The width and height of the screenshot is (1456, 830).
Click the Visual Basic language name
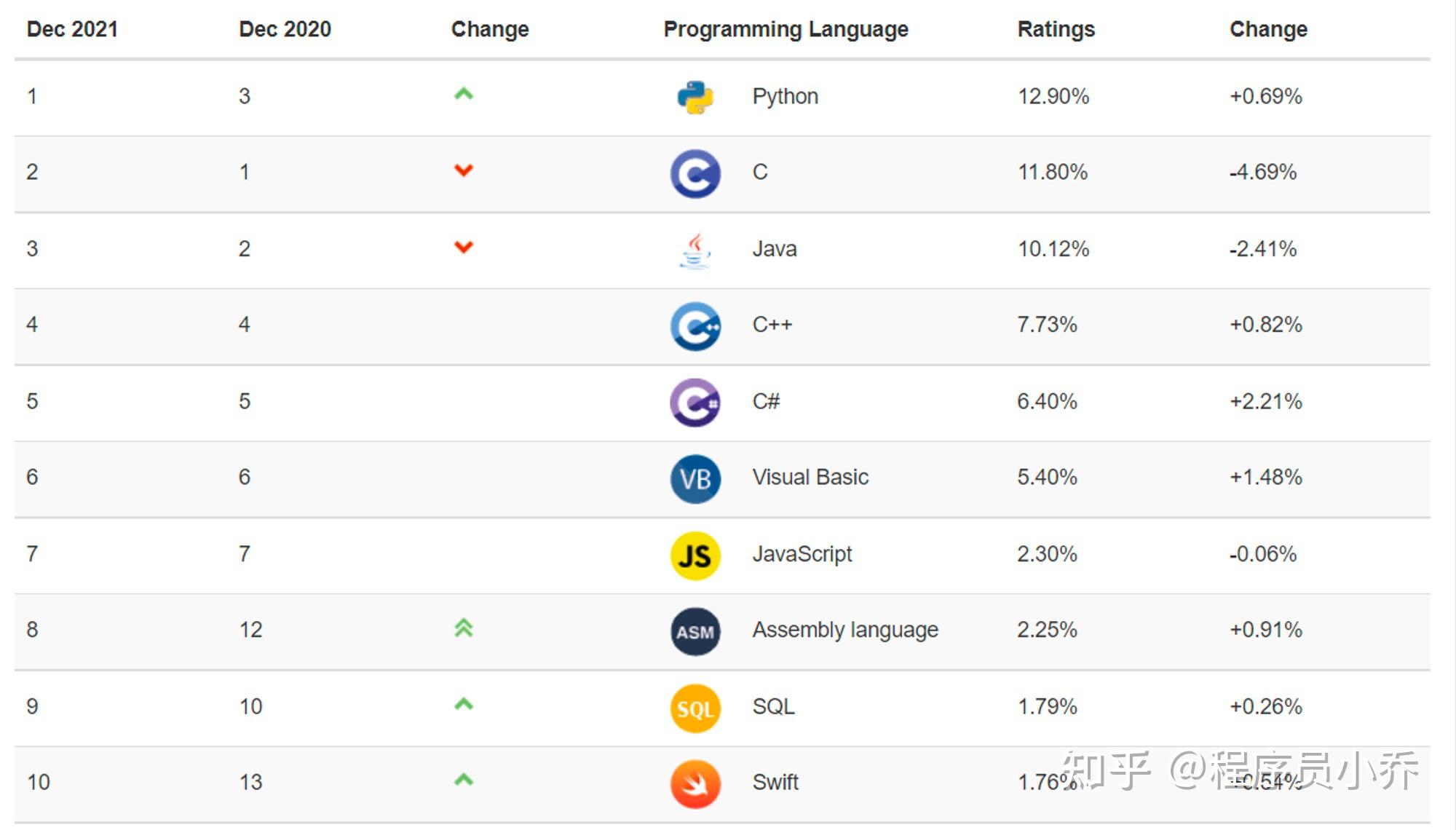(x=810, y=478)
